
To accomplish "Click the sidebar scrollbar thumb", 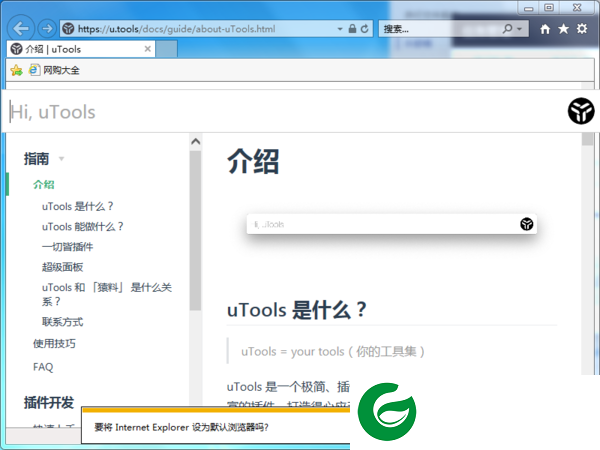I will (196, 230).
